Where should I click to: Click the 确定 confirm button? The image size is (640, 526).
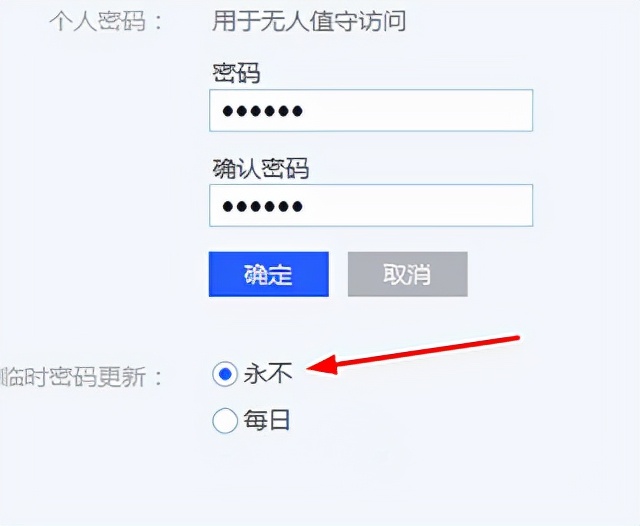(269, 274)
